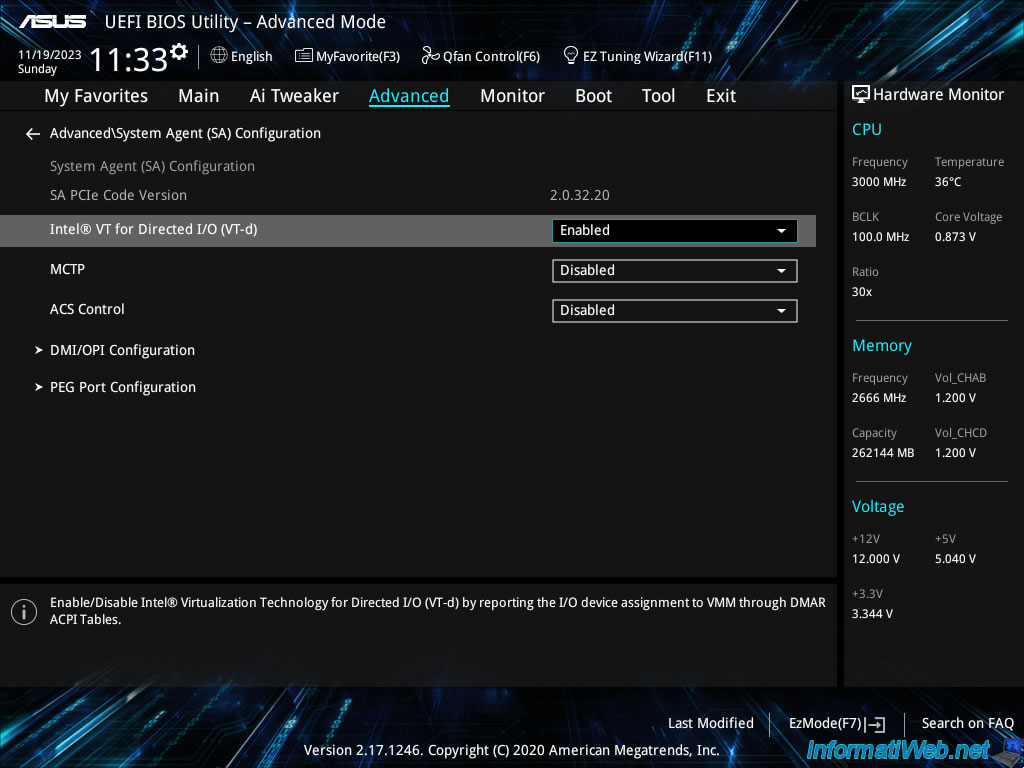Open the MCTP Disabled dropdown
Viewport: 1024px width, 768px height.
pos(675,271)
